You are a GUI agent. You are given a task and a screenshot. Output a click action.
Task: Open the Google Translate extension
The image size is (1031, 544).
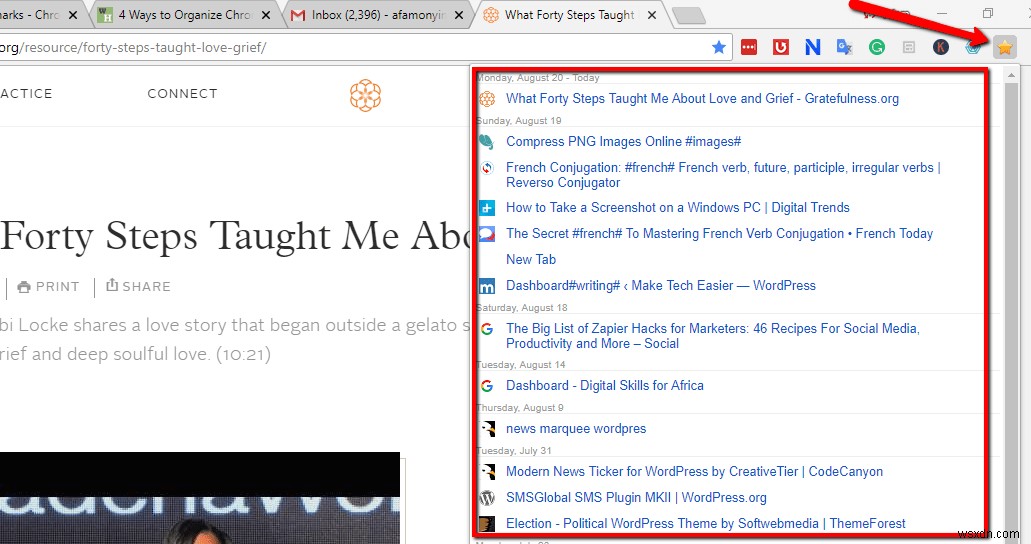[x=844, y=47]
